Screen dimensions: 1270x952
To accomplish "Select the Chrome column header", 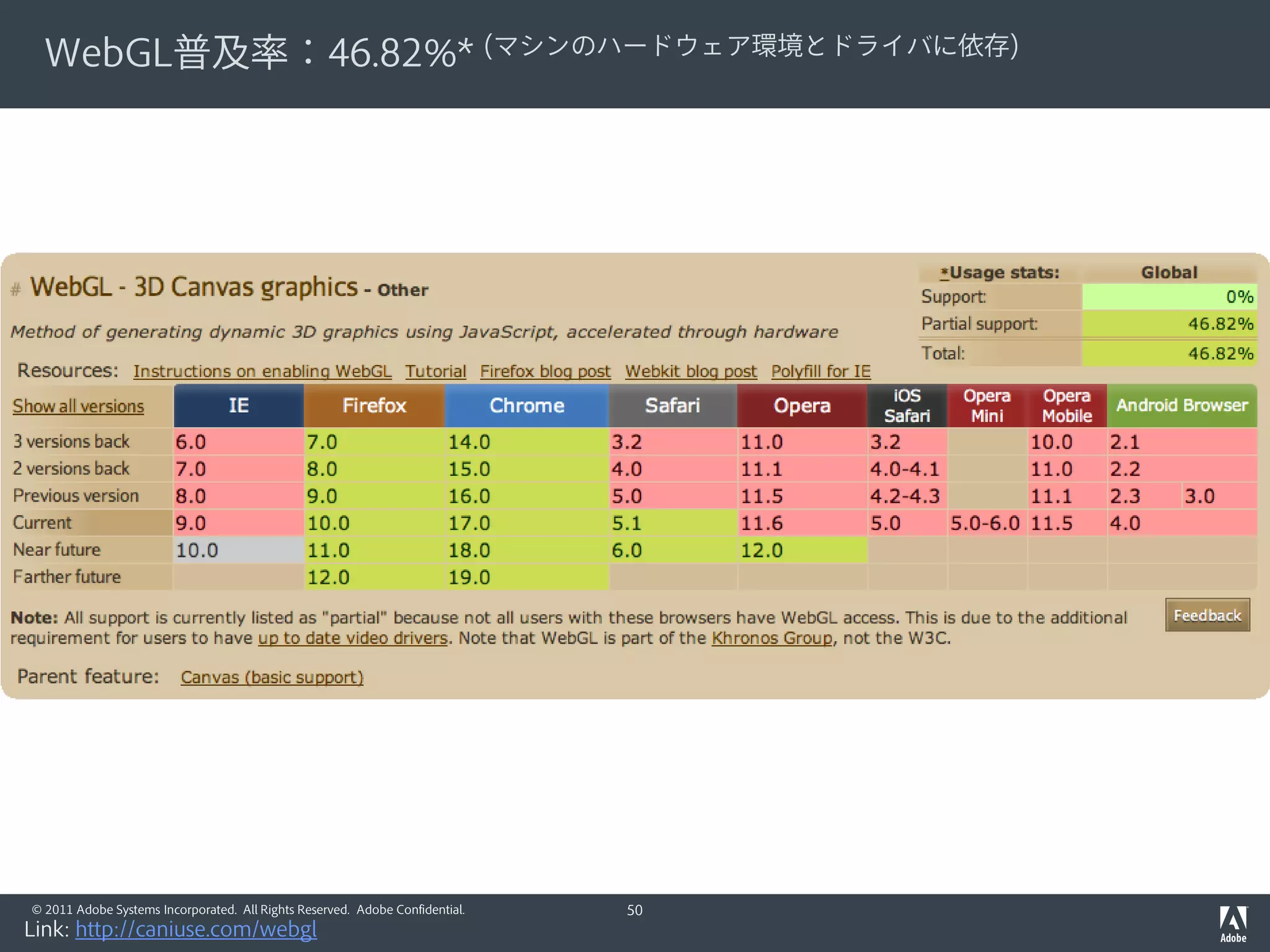I will tap(526, 405).
